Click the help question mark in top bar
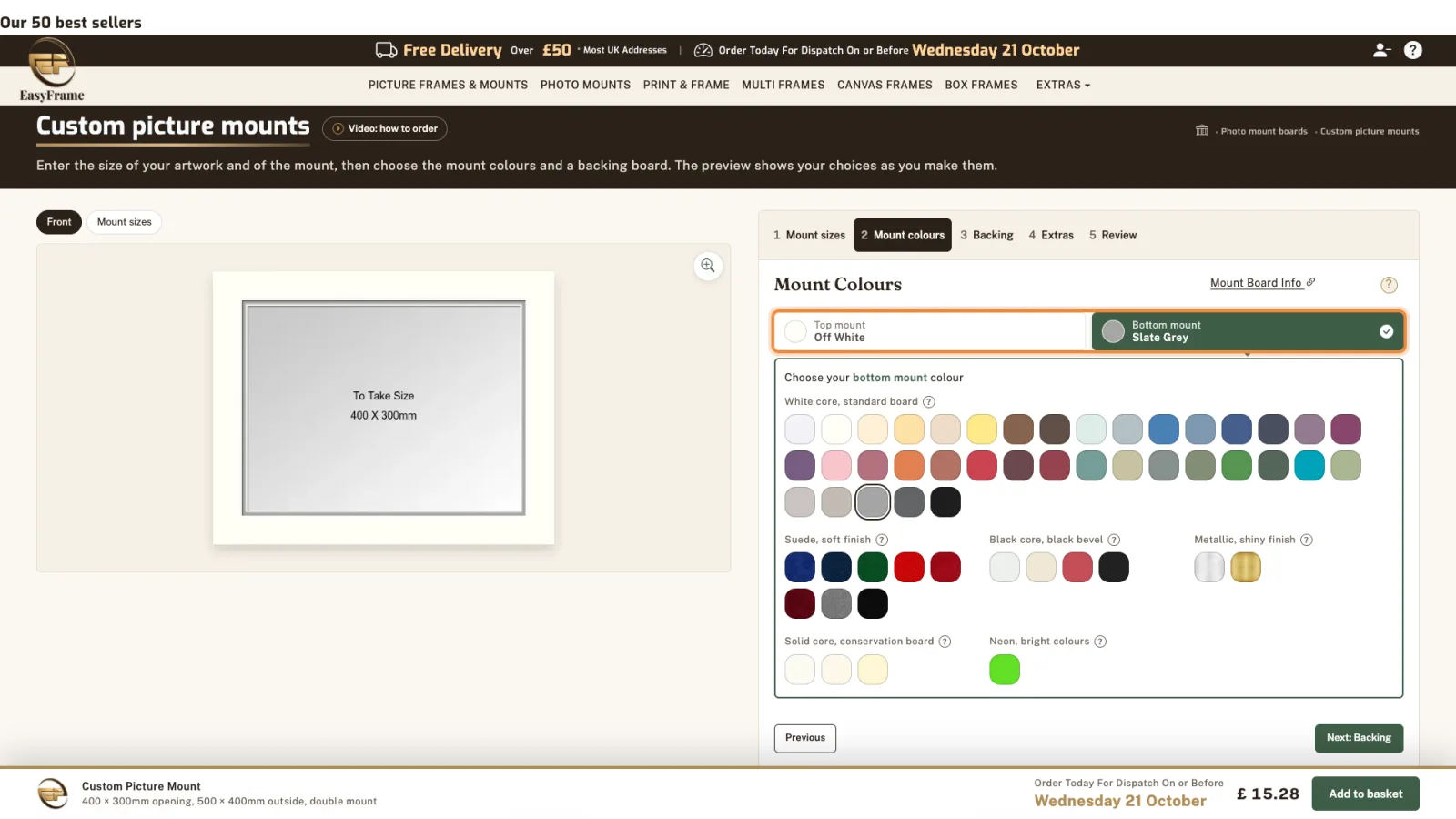 click(x=1412, y=50)
